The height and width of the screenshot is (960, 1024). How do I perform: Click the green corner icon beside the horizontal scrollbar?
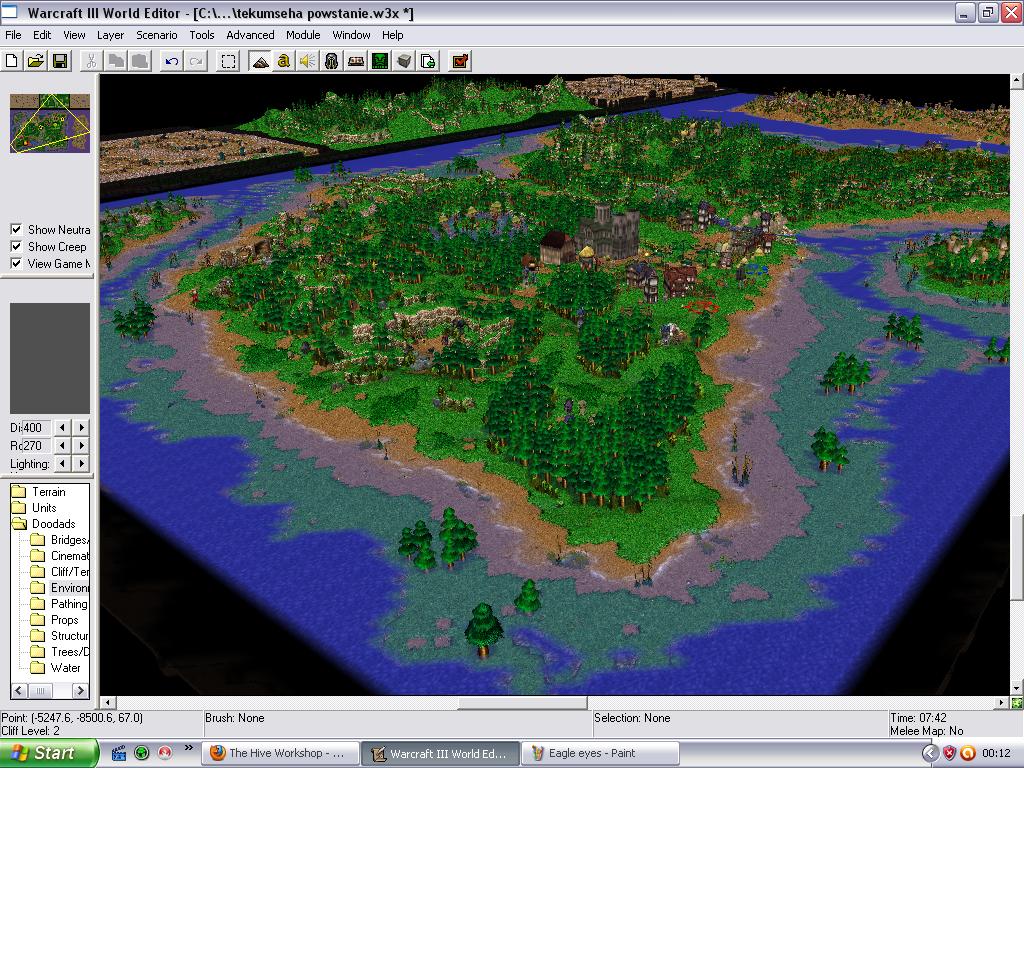(x=1017, y=703)
